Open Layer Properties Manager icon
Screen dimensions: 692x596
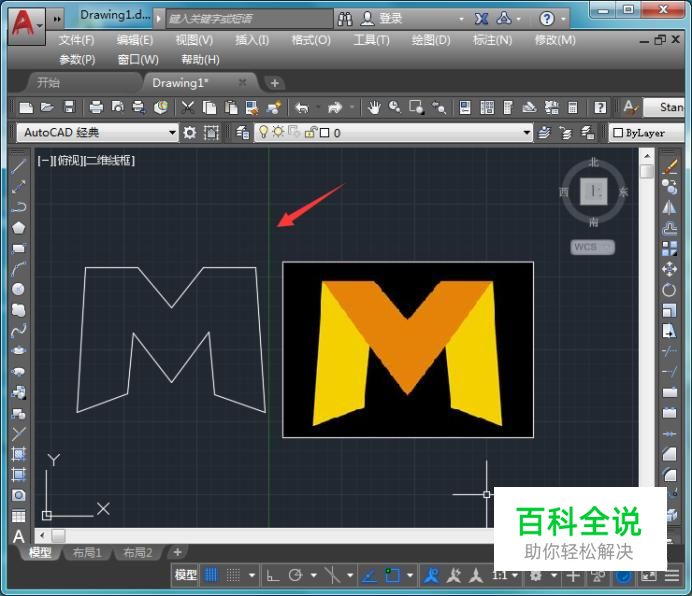(x=242, y=132)
